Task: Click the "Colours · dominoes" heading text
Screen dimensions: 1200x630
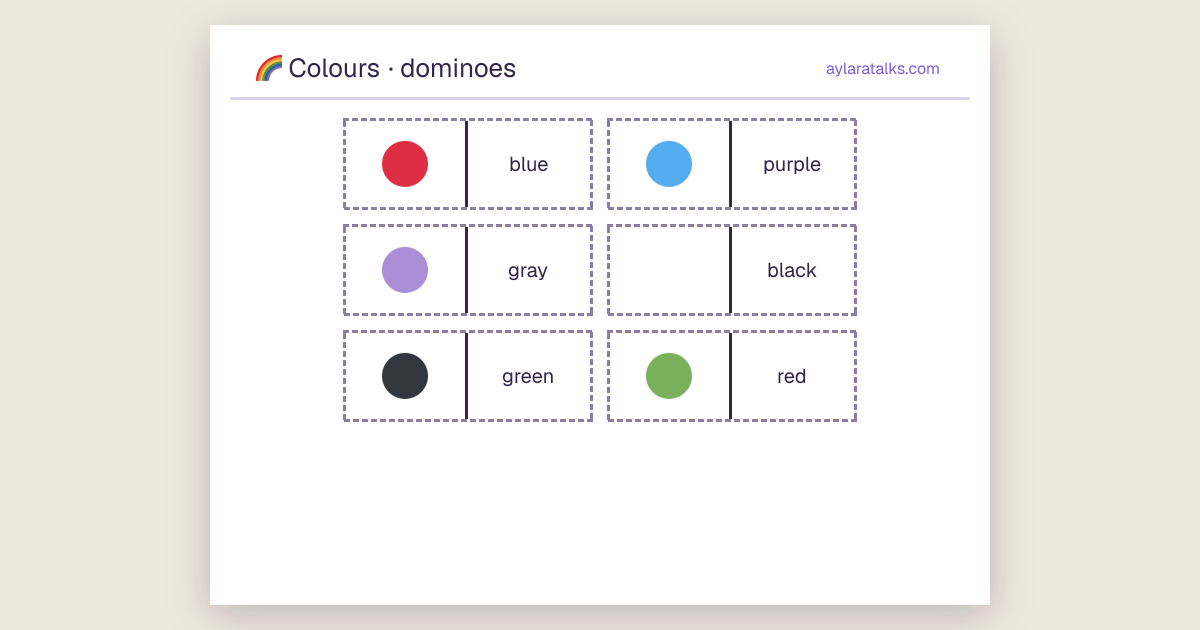Action: (402, 68)
